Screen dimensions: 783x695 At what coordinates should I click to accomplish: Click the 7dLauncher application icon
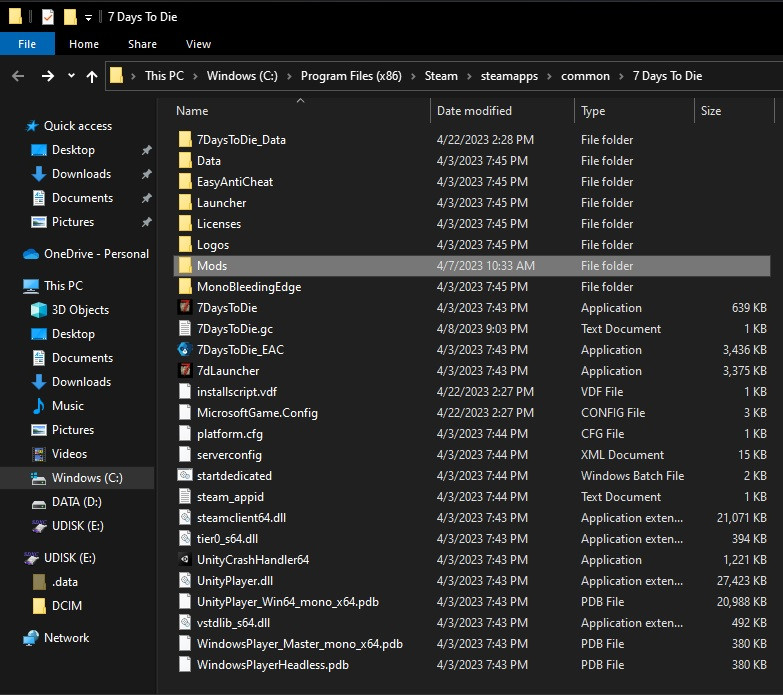pyautogui.click(x=185, y=370)
